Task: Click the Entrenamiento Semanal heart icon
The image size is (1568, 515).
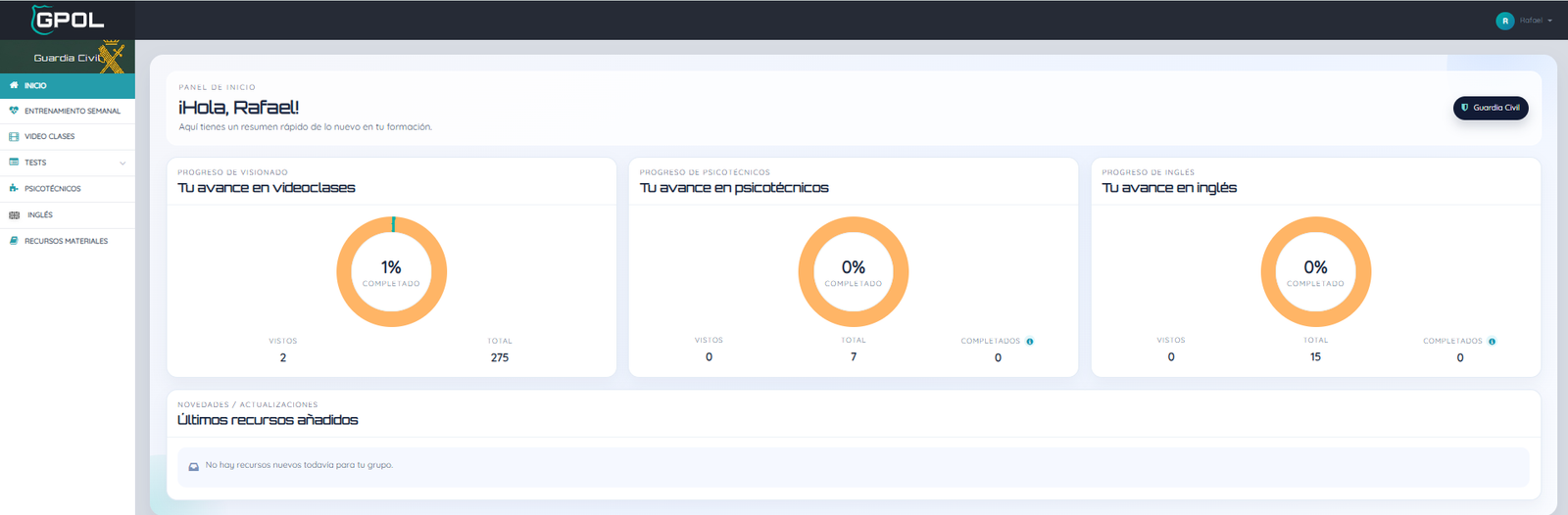Action: pos(14,111)
